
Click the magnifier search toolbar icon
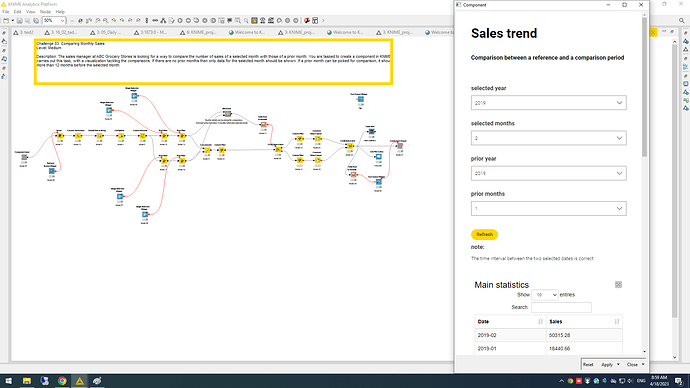[246, 21]
